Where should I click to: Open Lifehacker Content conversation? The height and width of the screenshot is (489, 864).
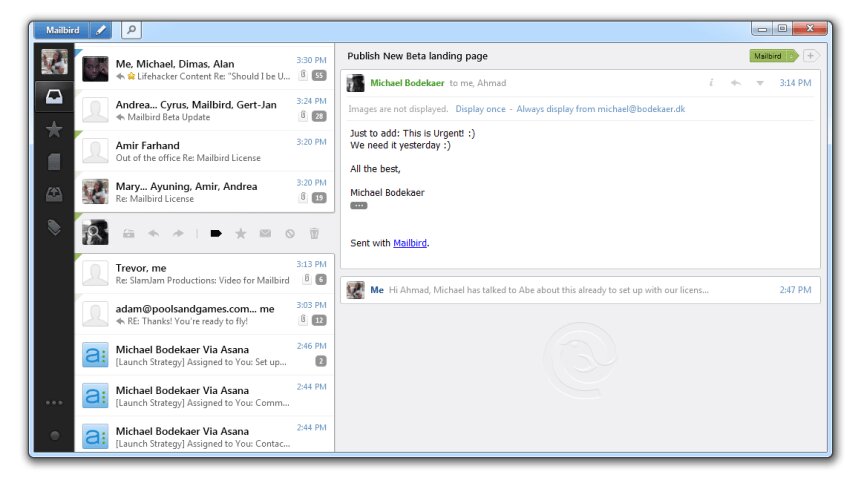pyautogui.click(x=204, y=69)
